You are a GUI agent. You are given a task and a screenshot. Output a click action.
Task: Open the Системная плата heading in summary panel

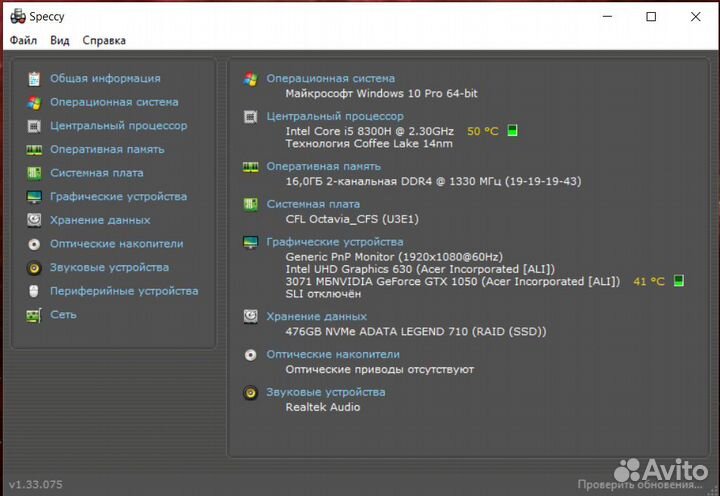[x=313, y=204]
